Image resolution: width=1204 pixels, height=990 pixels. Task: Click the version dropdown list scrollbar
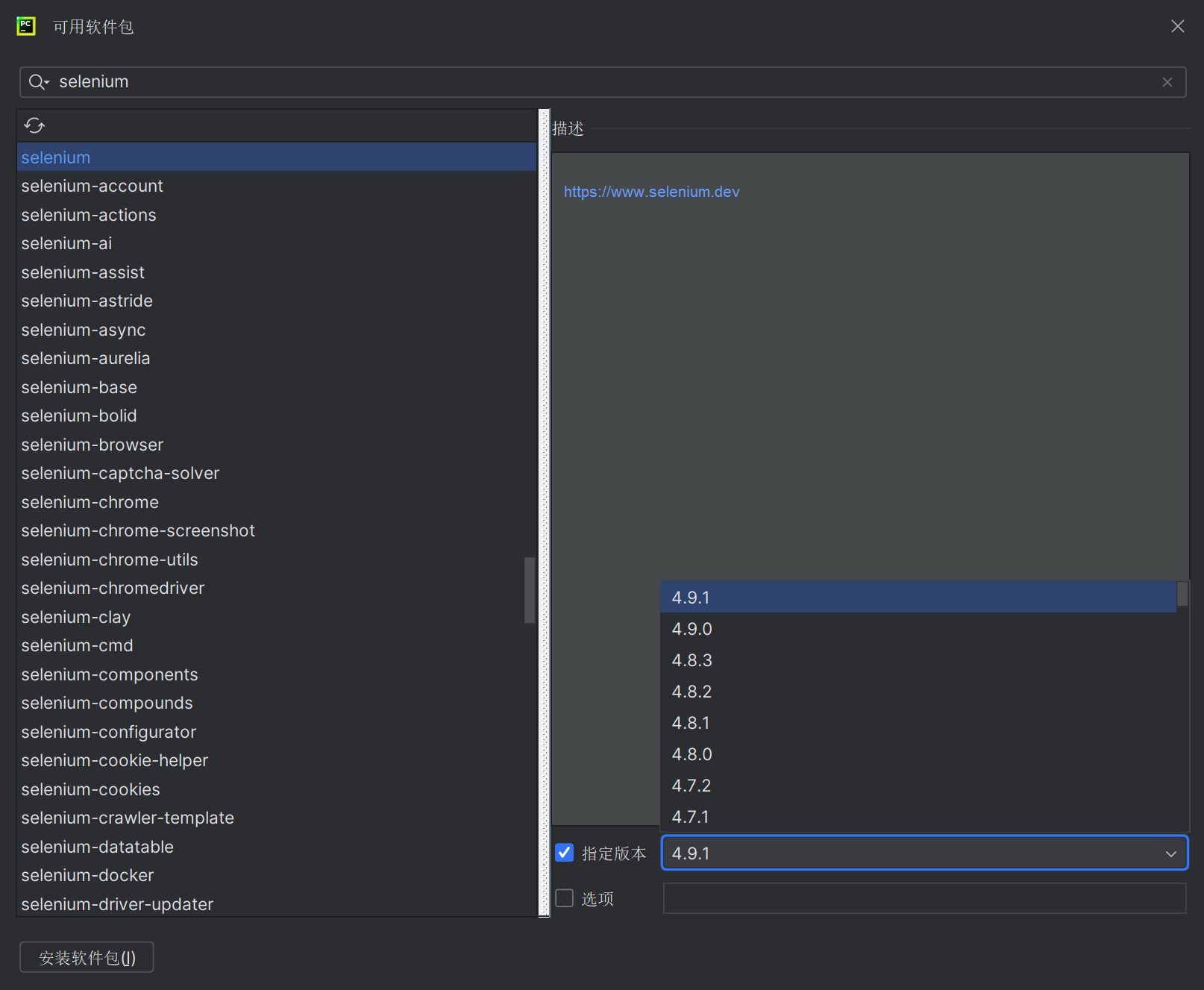[x=1182, y=594]
